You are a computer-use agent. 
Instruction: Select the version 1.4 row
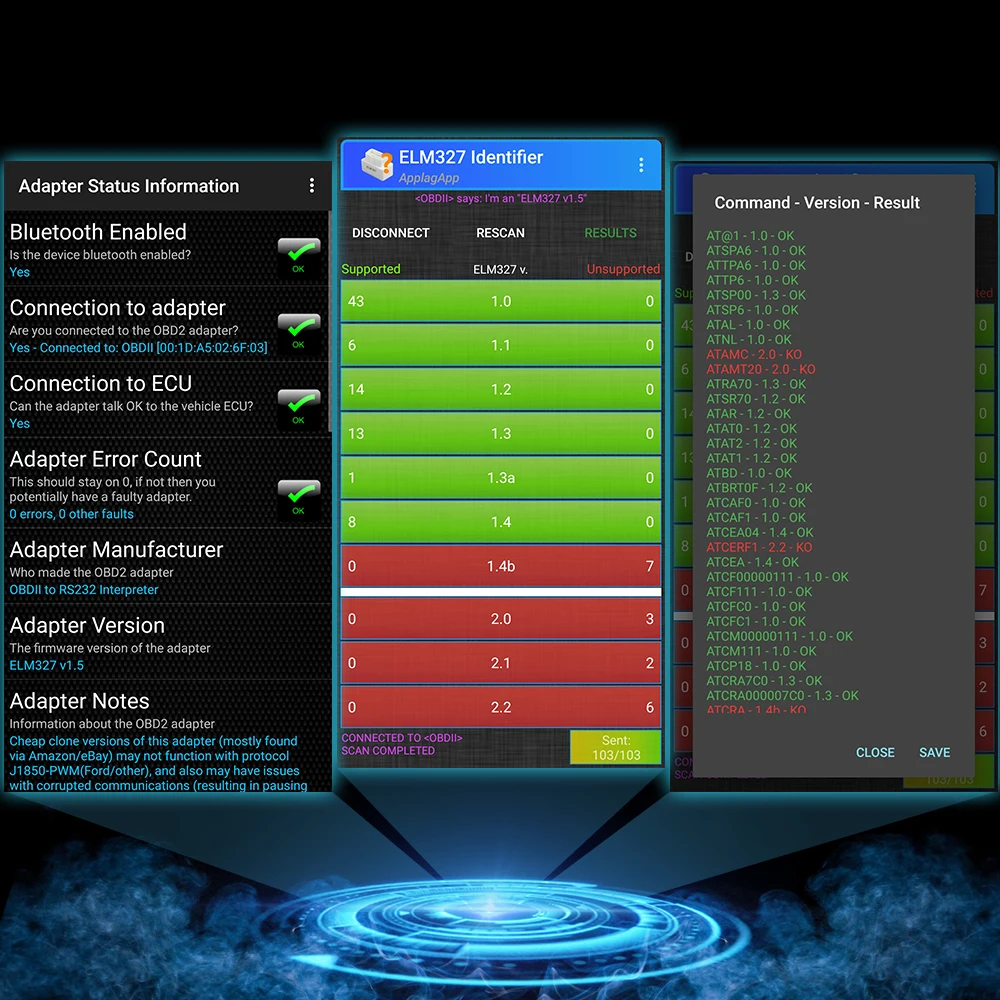(501, 522)
